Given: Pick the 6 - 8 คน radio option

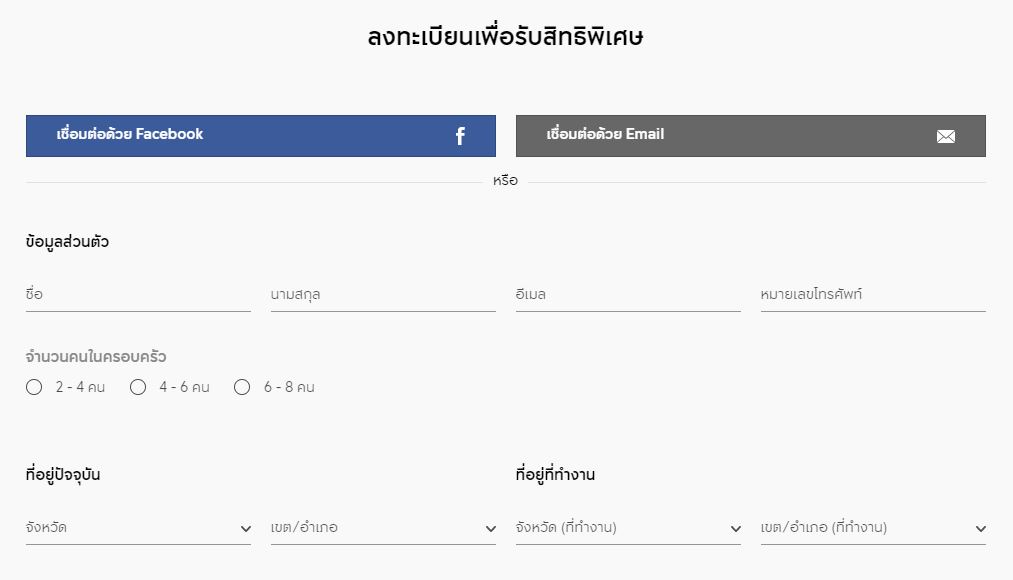Looking at the screenshot, I should 242,387.
